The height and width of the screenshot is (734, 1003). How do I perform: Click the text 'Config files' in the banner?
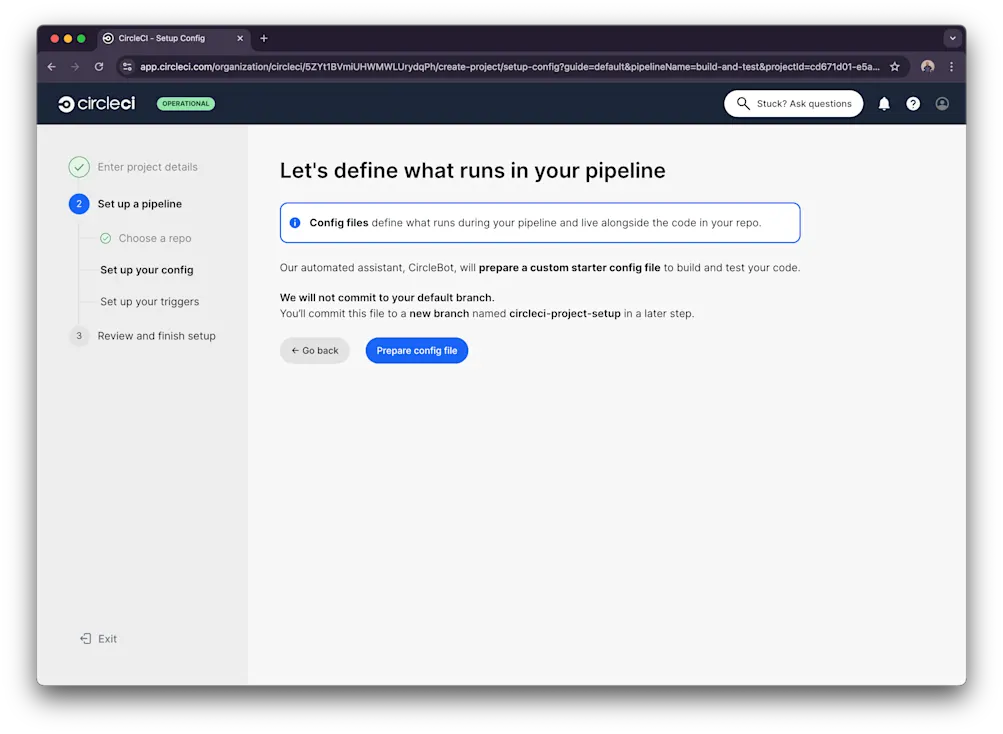338,223
